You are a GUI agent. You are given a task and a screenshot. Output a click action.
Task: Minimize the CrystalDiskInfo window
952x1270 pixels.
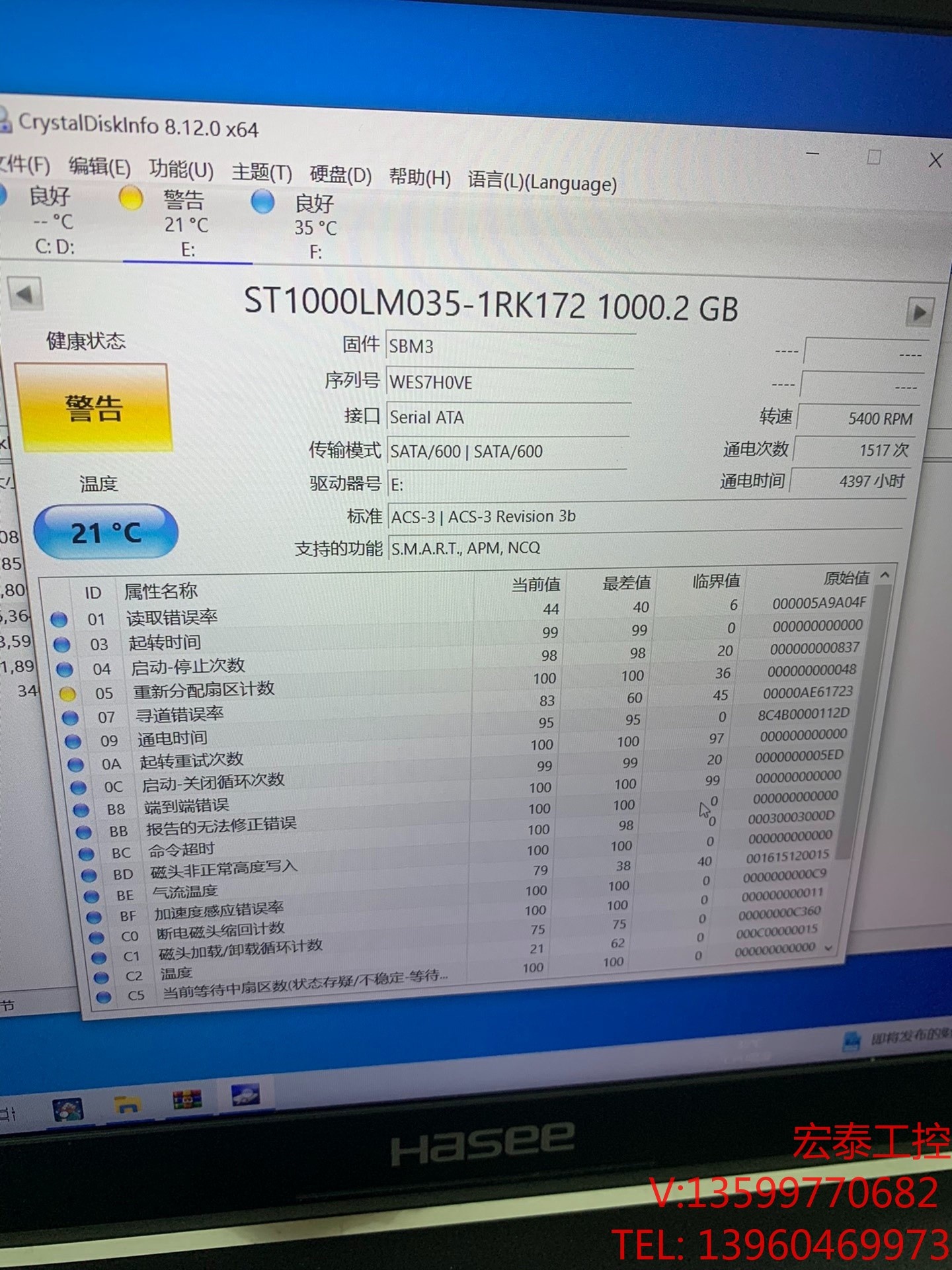coord(813,154)
